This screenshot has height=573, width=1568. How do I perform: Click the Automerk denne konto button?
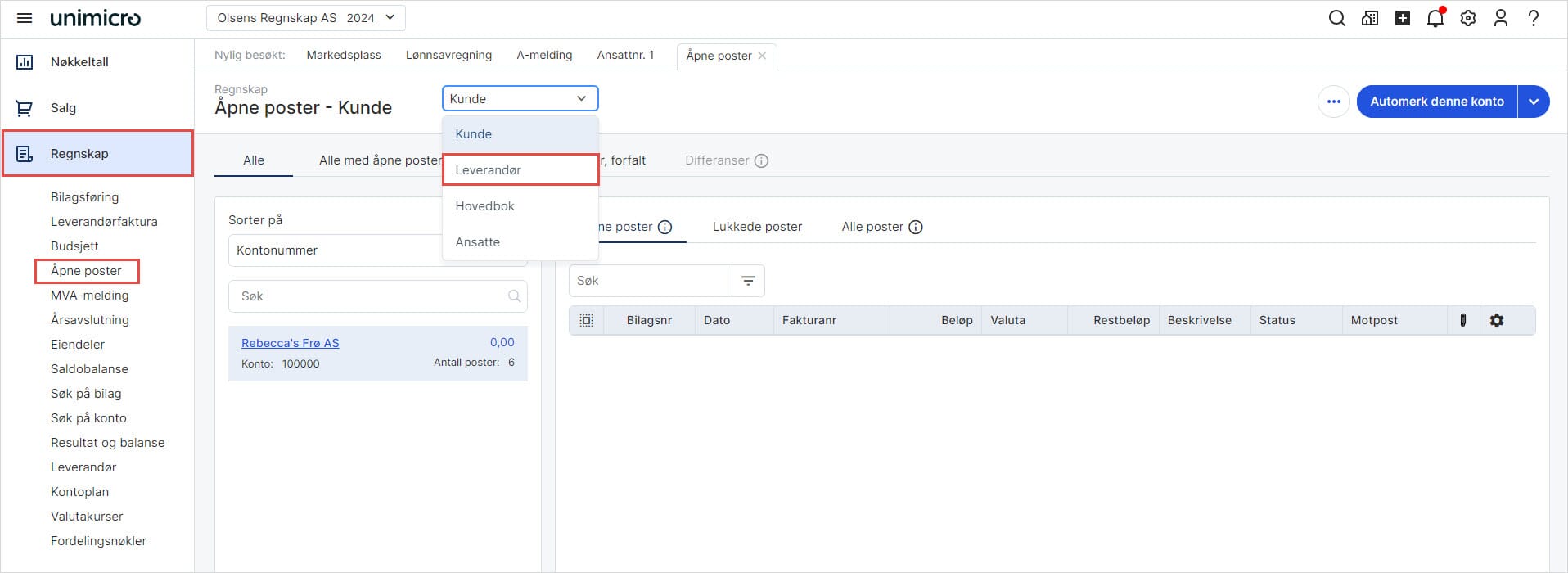1436,102
